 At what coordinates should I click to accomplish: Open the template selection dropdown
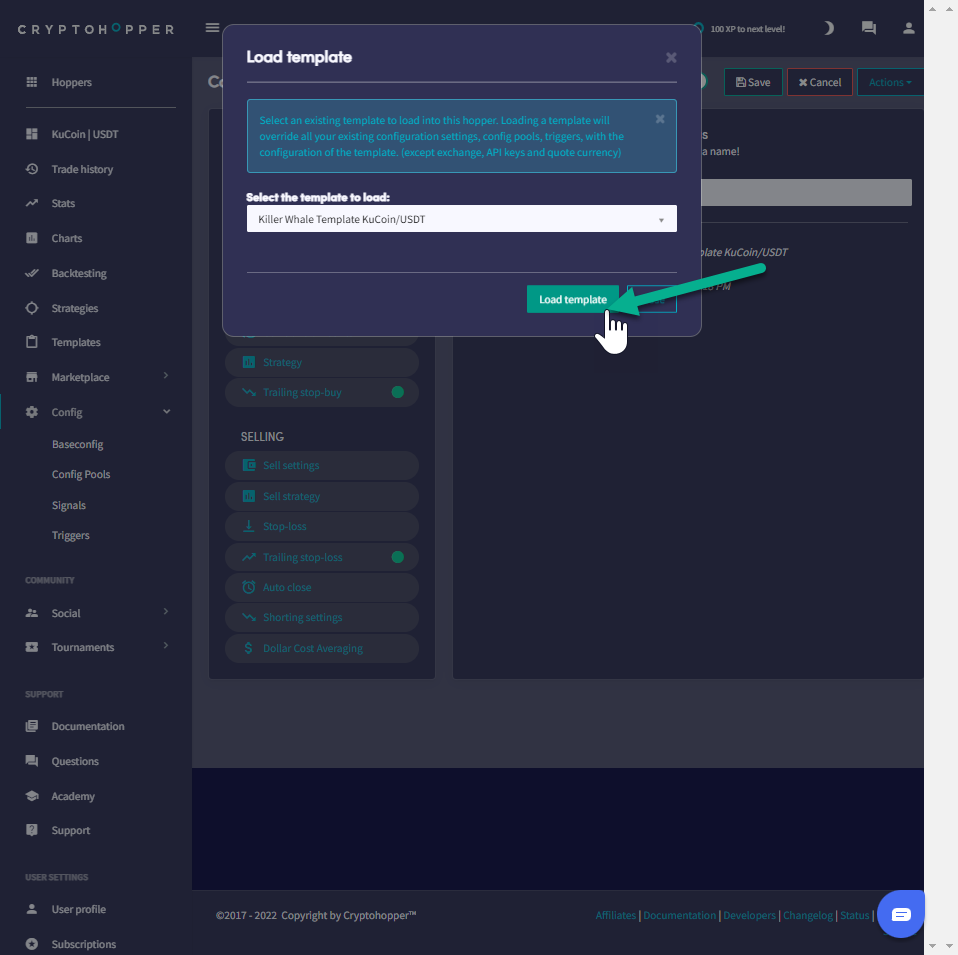[461, 219]
